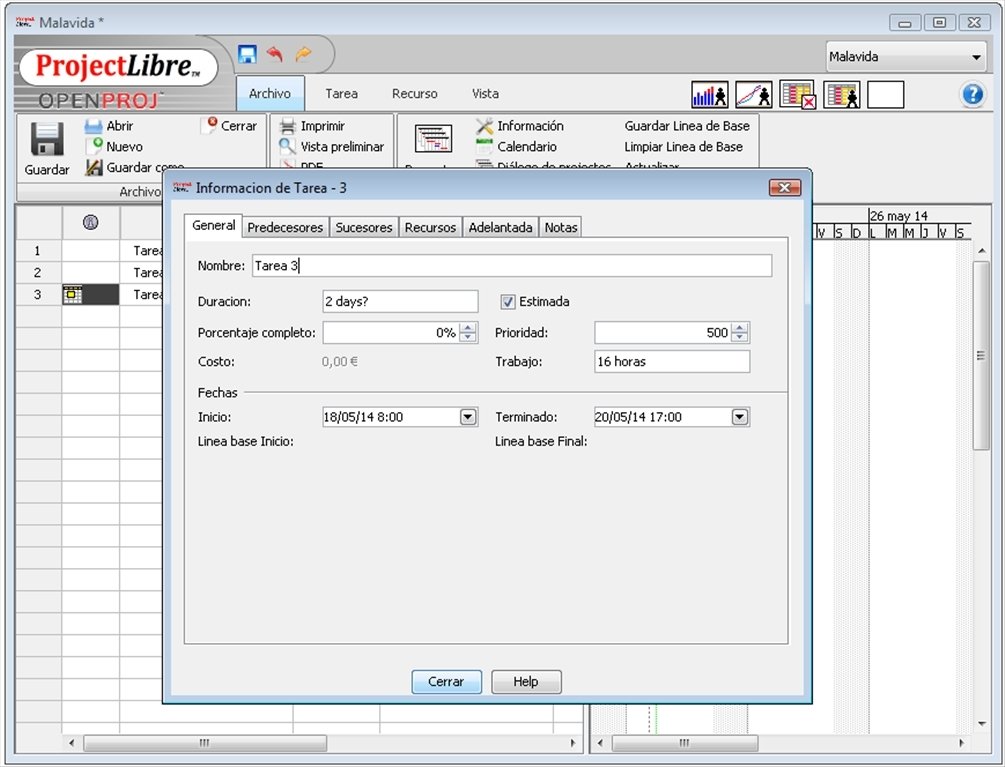Open the Predecesores tab
This screenshot has height=767, width=1005.
285,227
